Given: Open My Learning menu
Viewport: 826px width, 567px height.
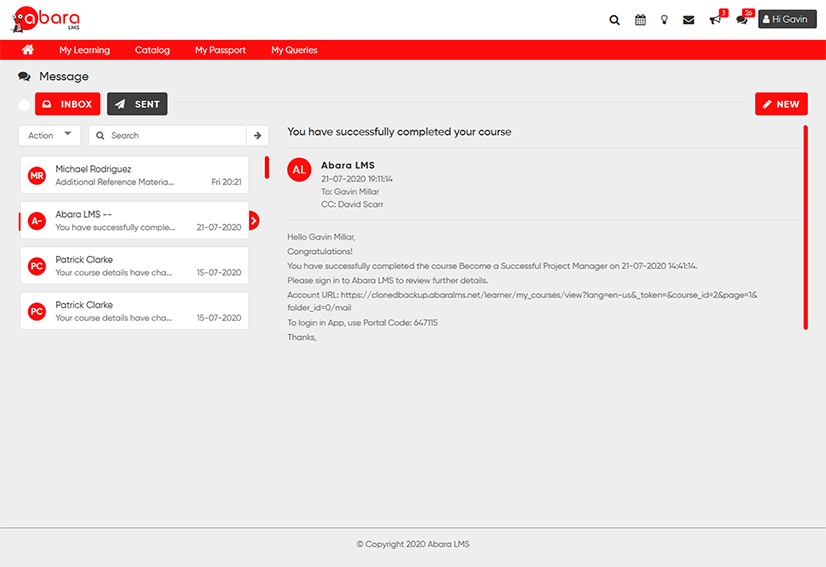Looking at the screenshot, I should click(84, 50).
